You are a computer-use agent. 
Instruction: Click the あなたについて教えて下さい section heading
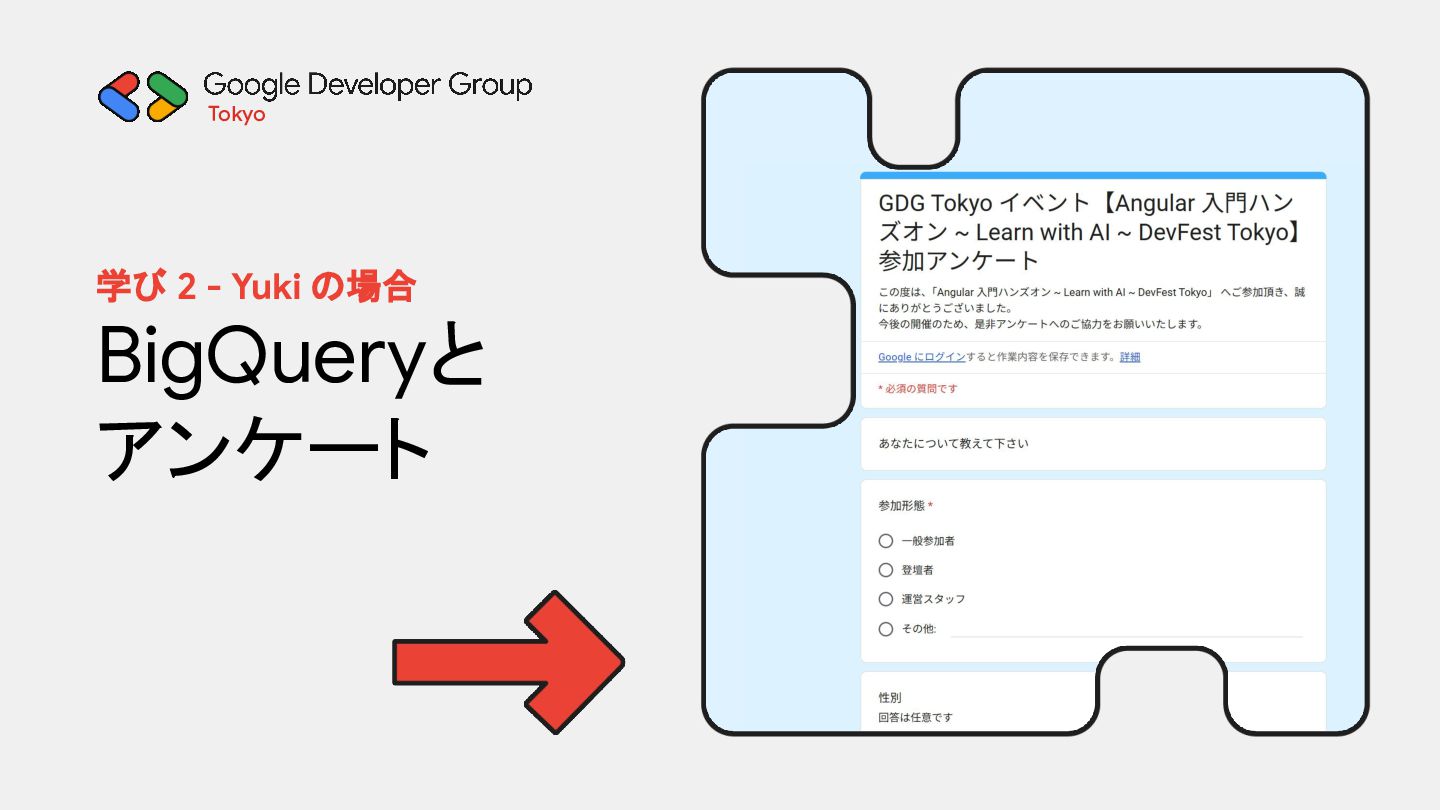(953, 444)
